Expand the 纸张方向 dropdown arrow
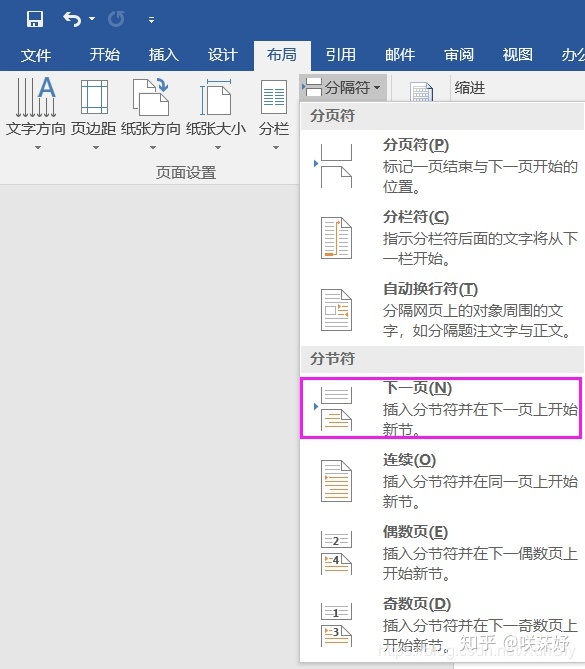Viewport: 585px width, 669px height. 153,148
